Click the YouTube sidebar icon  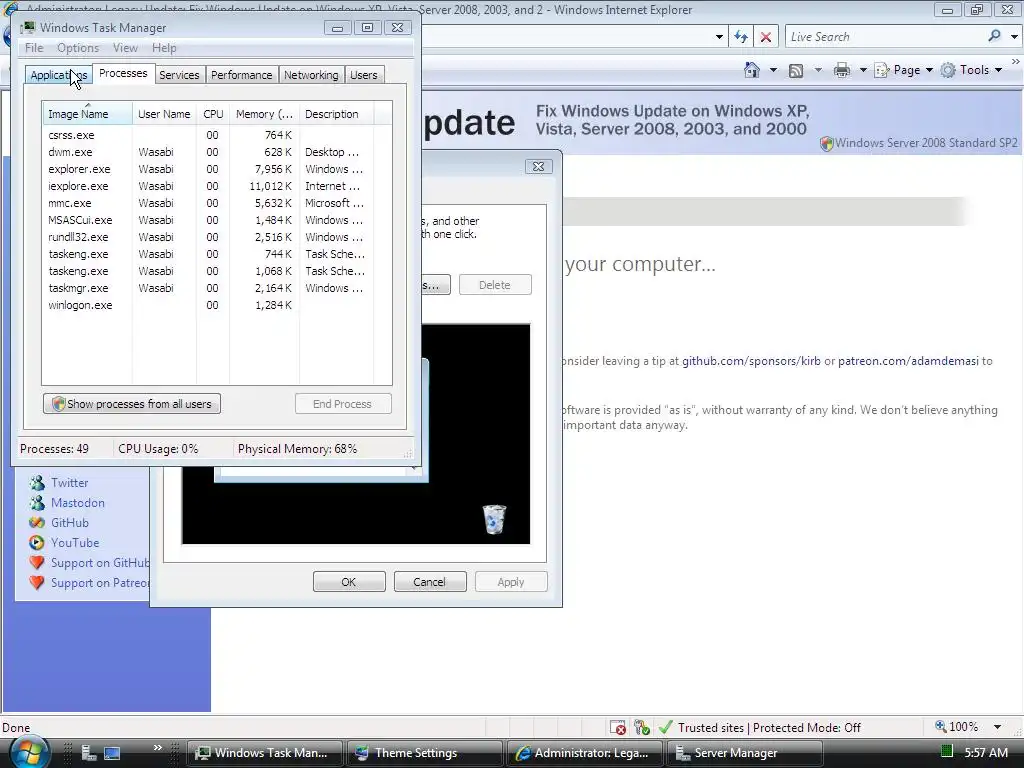[37, 543]
